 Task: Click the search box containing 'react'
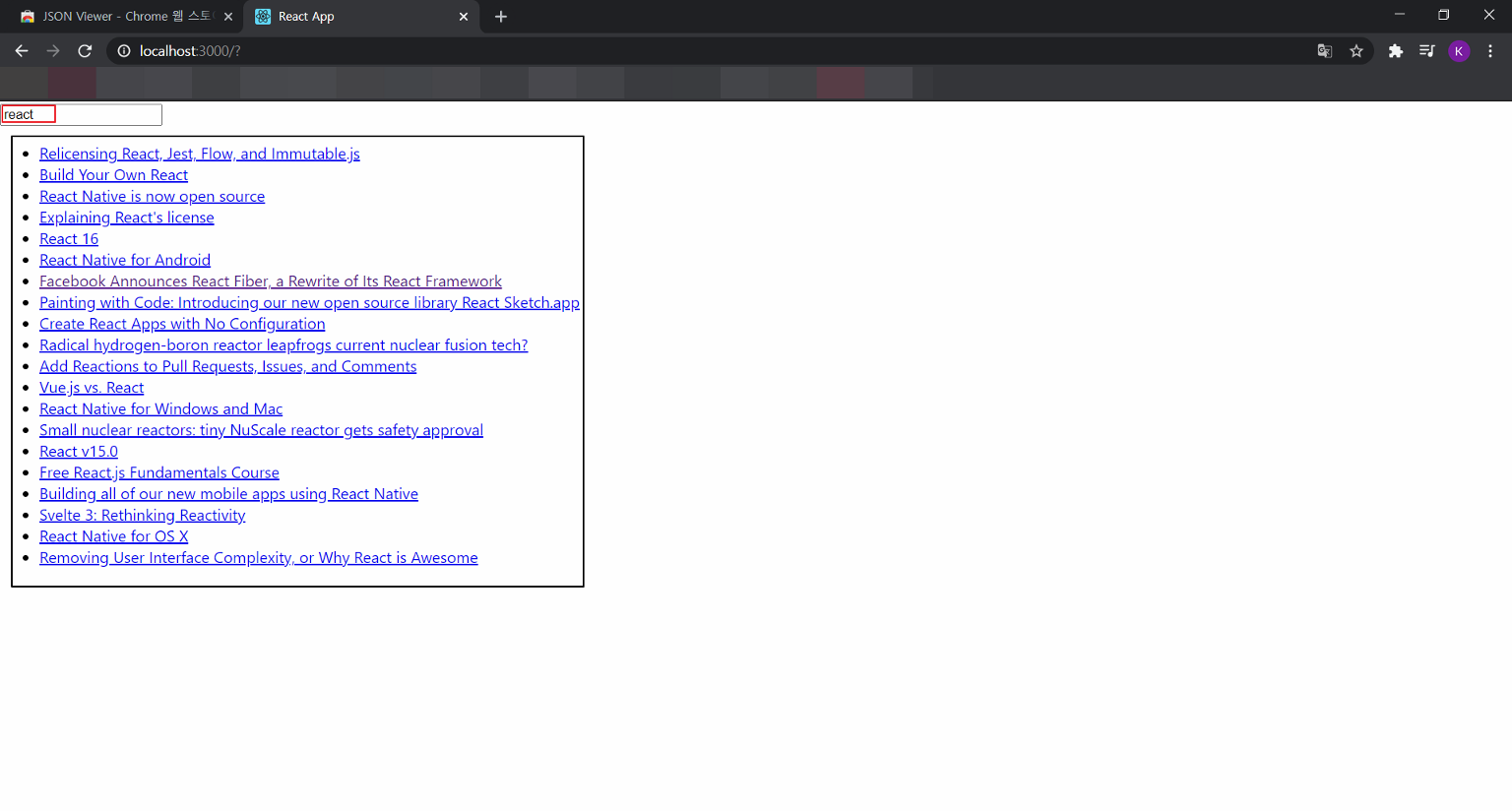82,114
